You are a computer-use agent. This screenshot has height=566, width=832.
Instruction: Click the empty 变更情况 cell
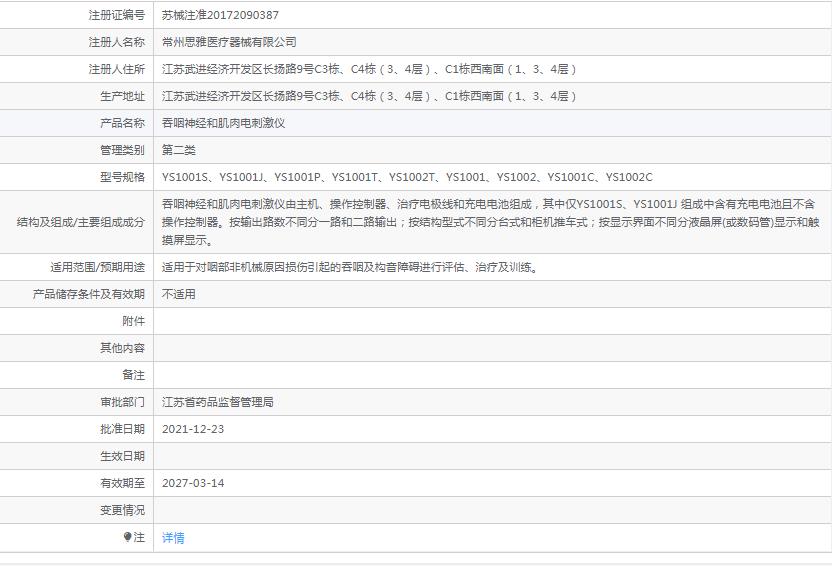coord(492,510)
